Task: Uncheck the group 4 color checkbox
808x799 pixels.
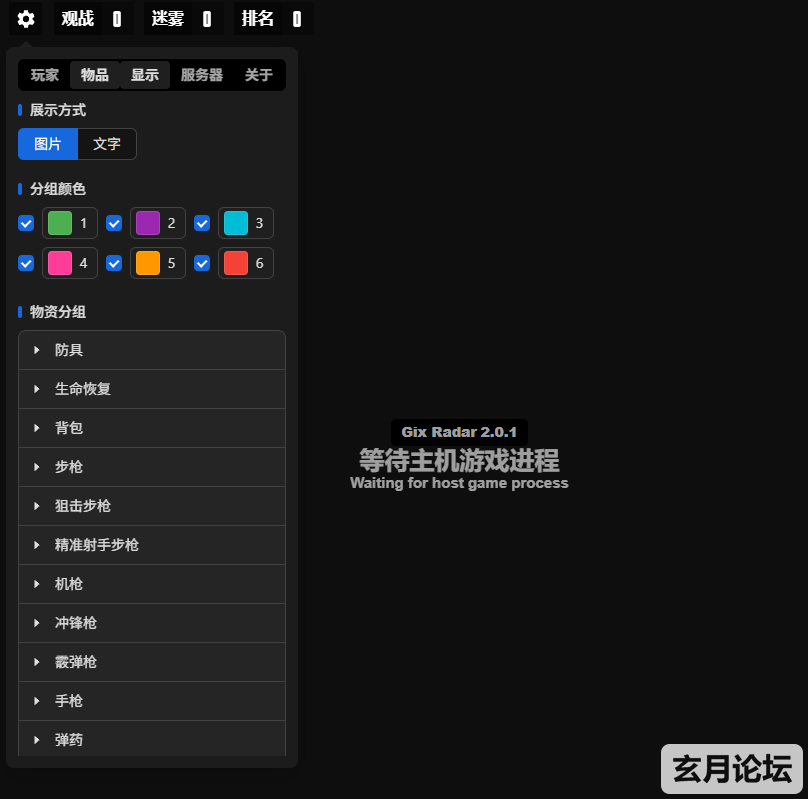Action: click(x=26, y=263)
